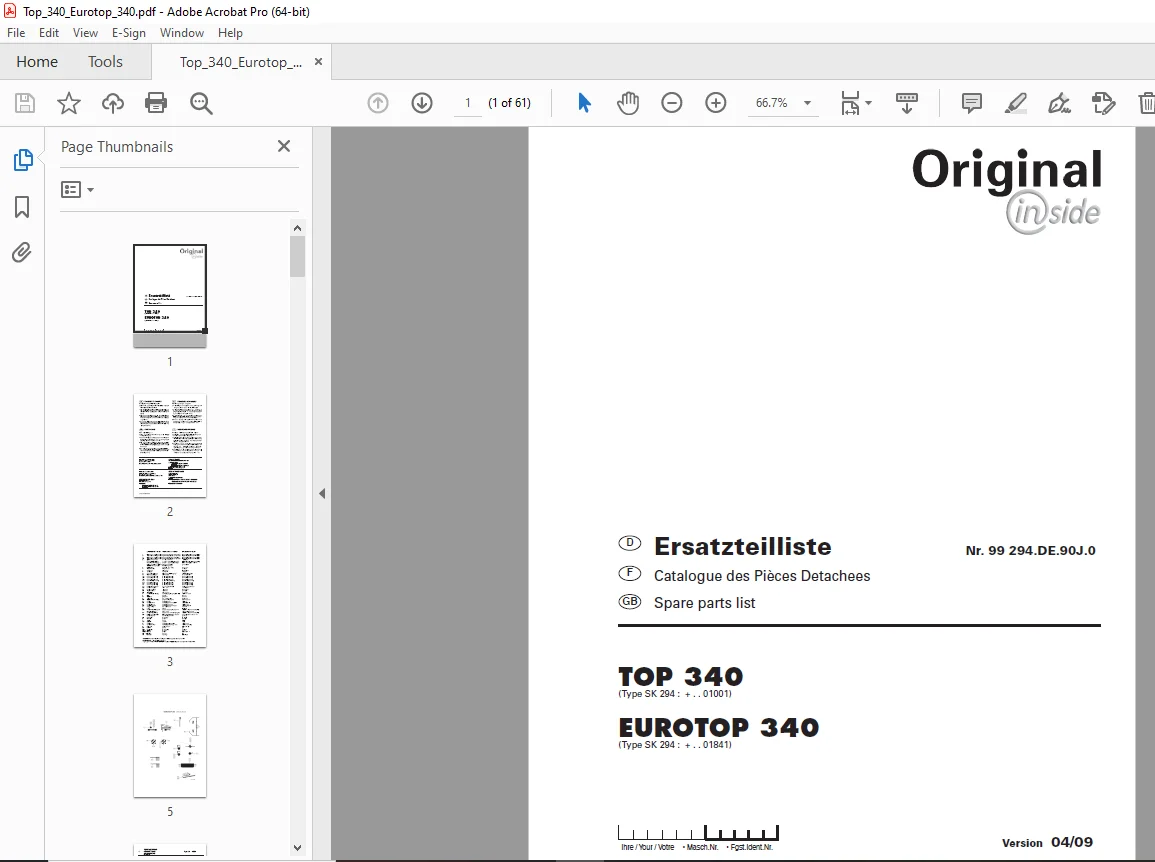Switch to the Tools tab
The height and width of the screenshot is (862, 1155).
click(105, 62)
